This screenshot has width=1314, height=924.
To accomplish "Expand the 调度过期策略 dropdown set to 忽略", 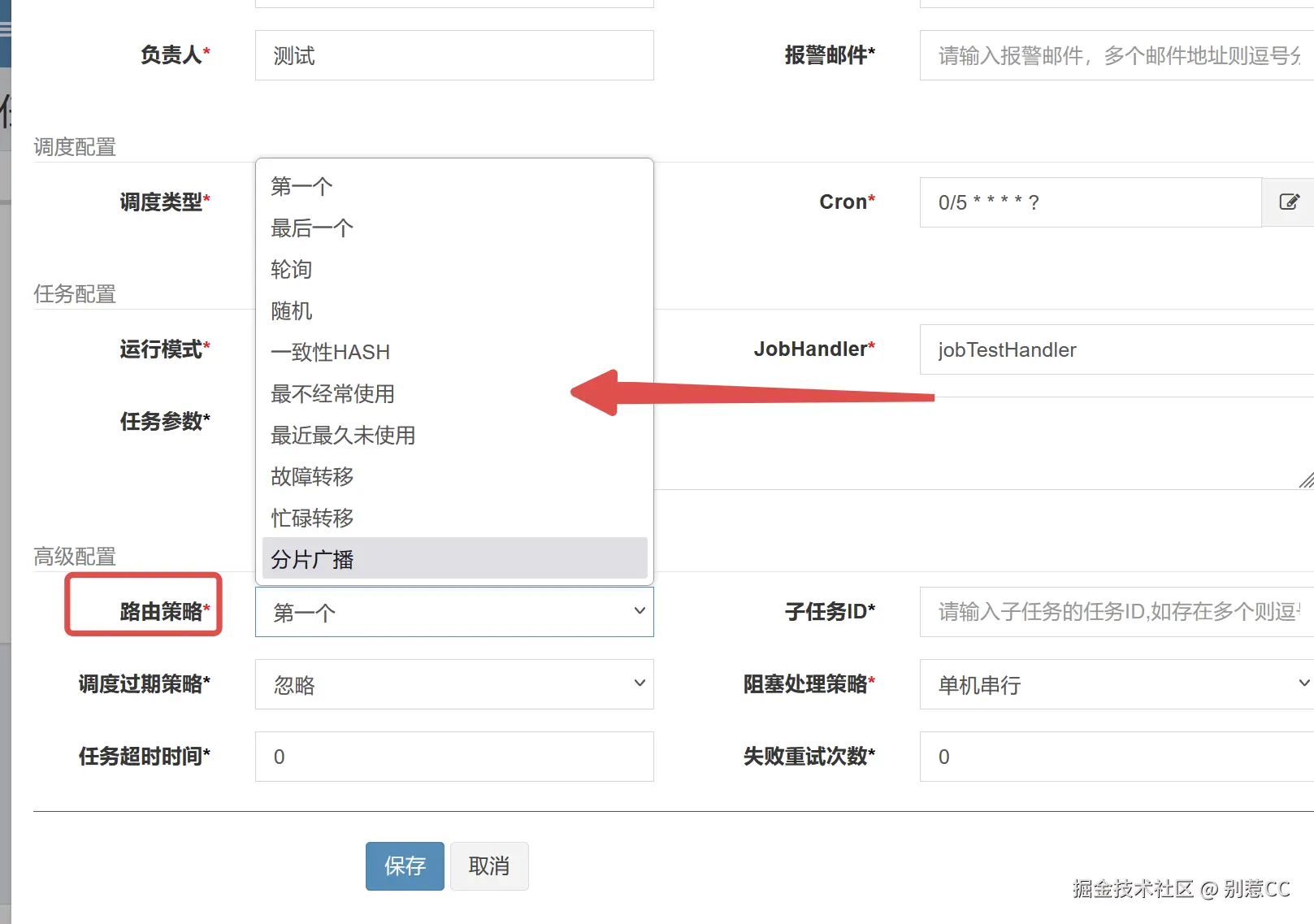I will click(x=453, y=684).
